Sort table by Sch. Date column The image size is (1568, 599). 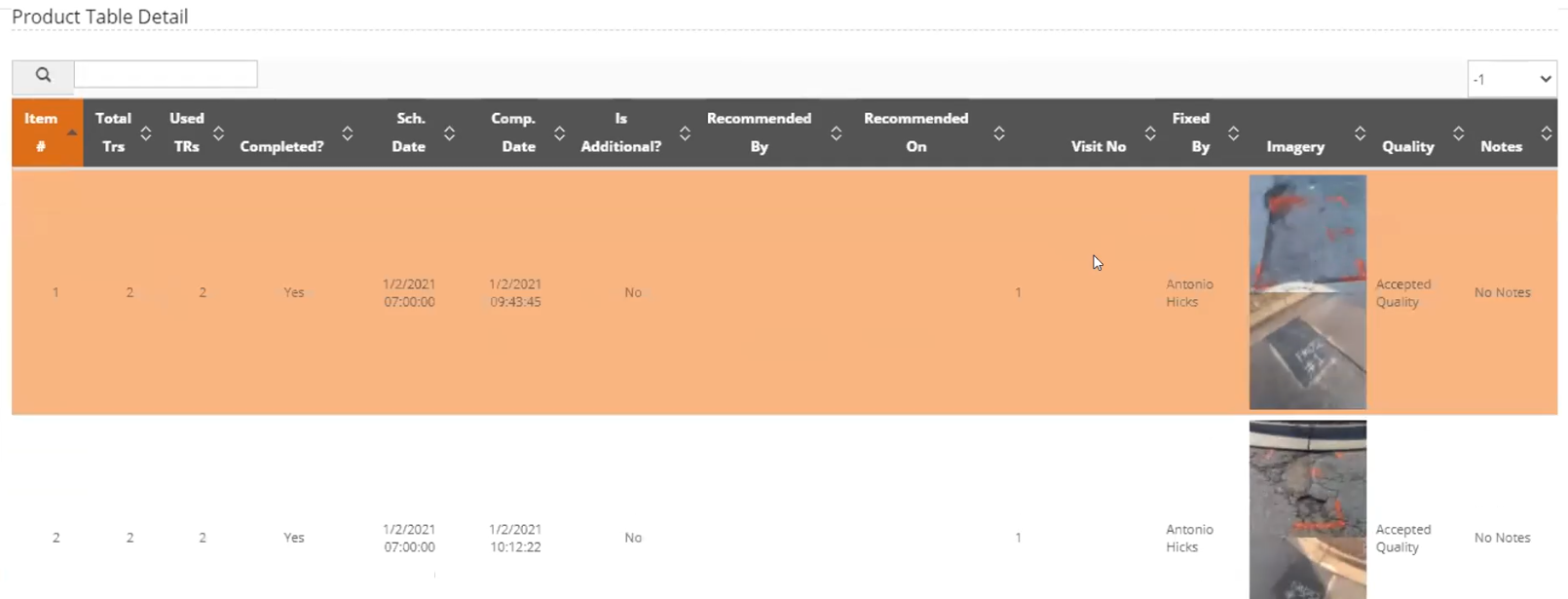[410, 132]
